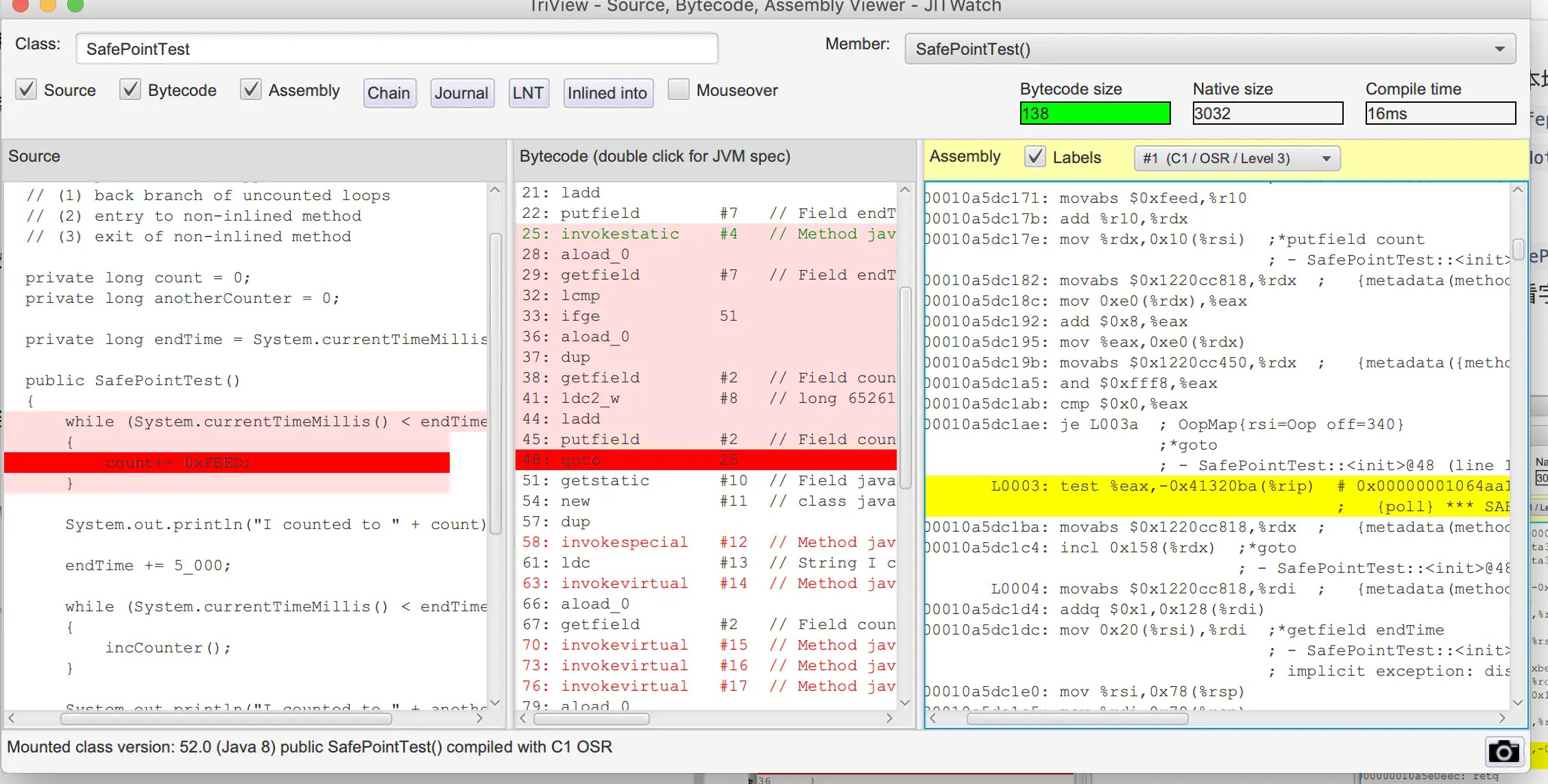Click the Inlined into button
The image size is (1548, 784).
[607, 93]
